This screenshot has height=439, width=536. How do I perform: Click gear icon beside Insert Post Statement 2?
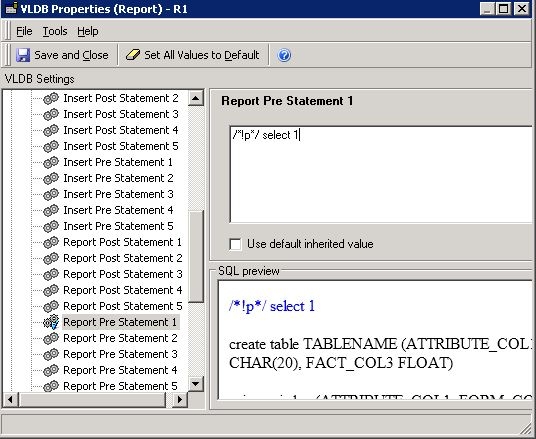51,98
